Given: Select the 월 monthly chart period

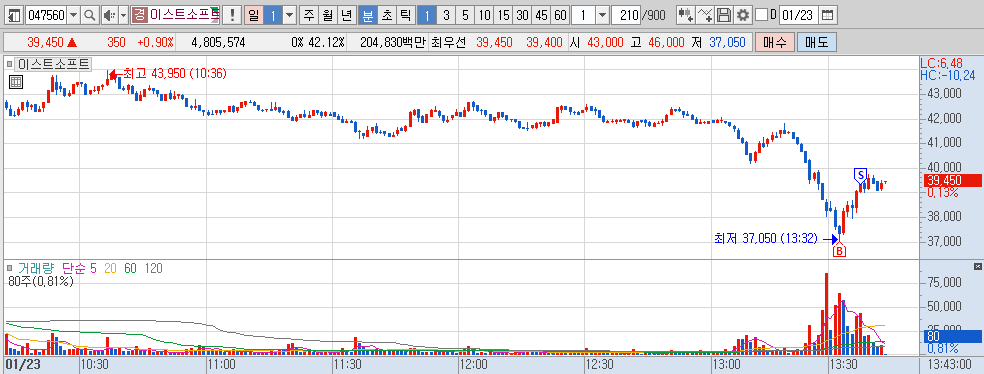Looking at the screenshot, I should 328,14.
